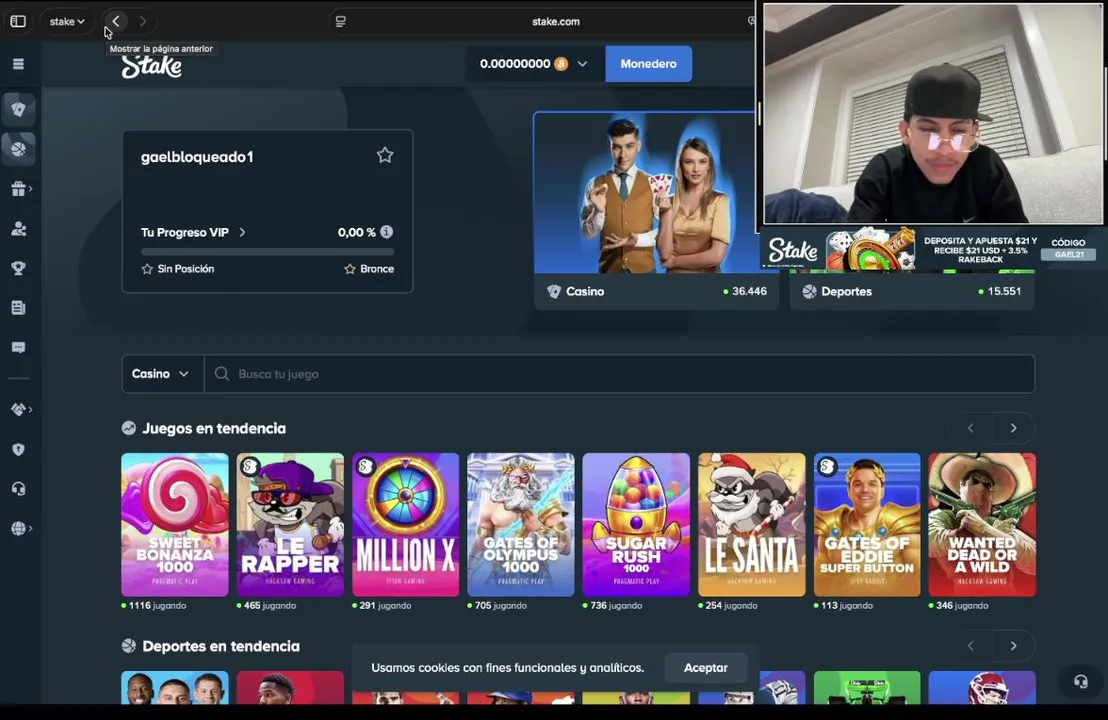Open the Sports basketball icon in the sidebar
The height and width of the screenshot is (720, 1108).
click(x=18, y=149)
